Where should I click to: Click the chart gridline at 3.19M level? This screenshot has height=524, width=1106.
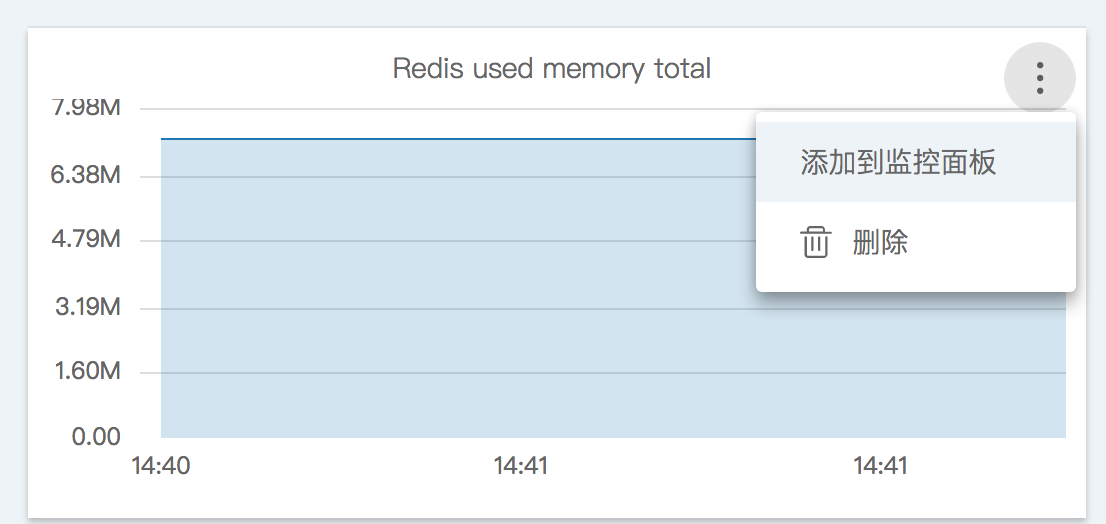coord(450,308)
